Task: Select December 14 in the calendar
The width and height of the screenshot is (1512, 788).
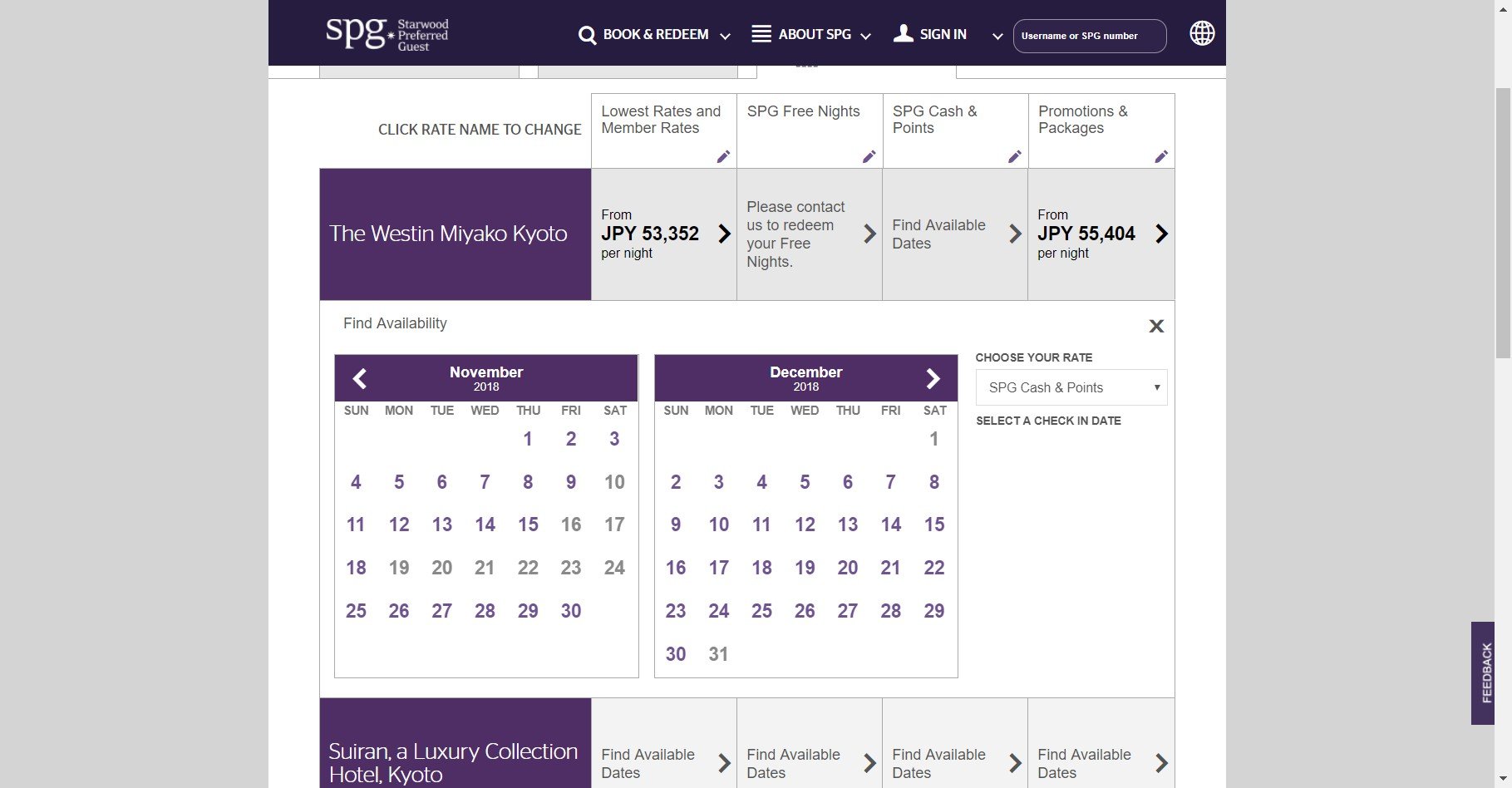Action: (891, 525)
